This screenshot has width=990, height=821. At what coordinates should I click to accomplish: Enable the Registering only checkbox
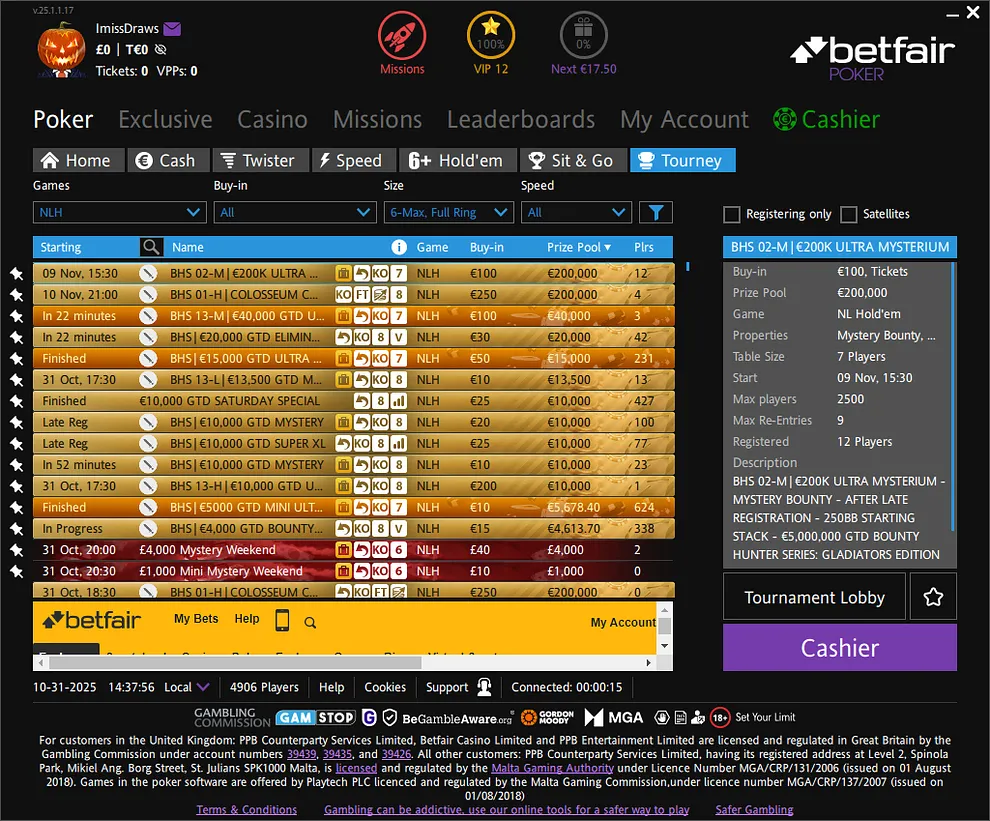coord(729,214)
